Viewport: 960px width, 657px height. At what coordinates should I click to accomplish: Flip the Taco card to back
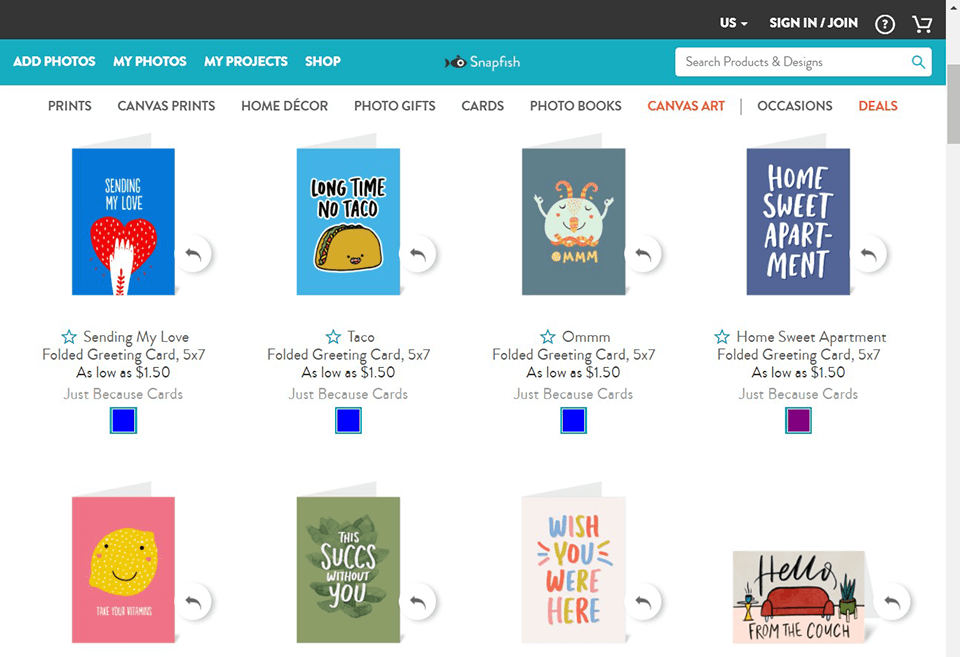(418, 255)
